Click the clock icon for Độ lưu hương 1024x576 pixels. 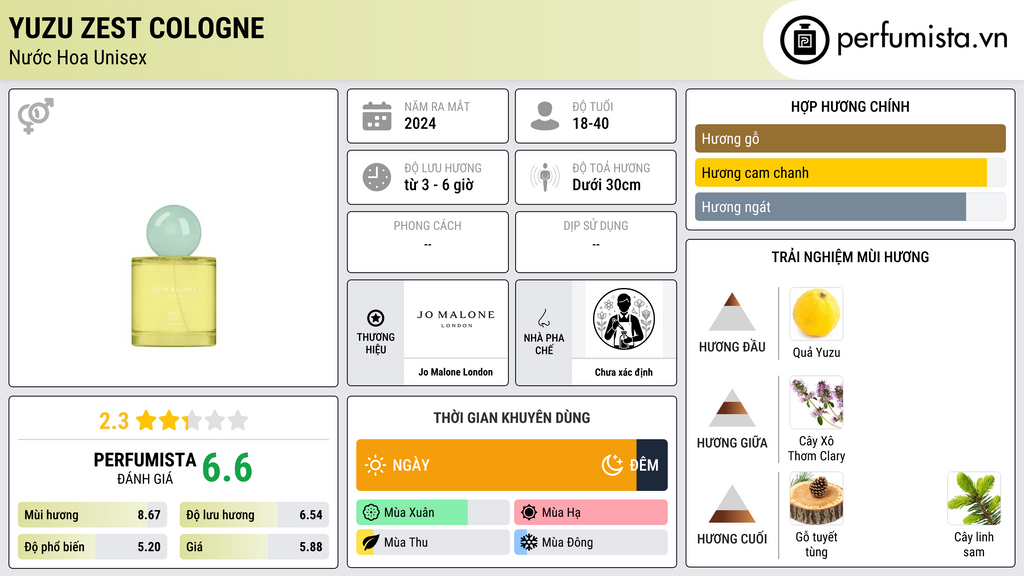377,177
